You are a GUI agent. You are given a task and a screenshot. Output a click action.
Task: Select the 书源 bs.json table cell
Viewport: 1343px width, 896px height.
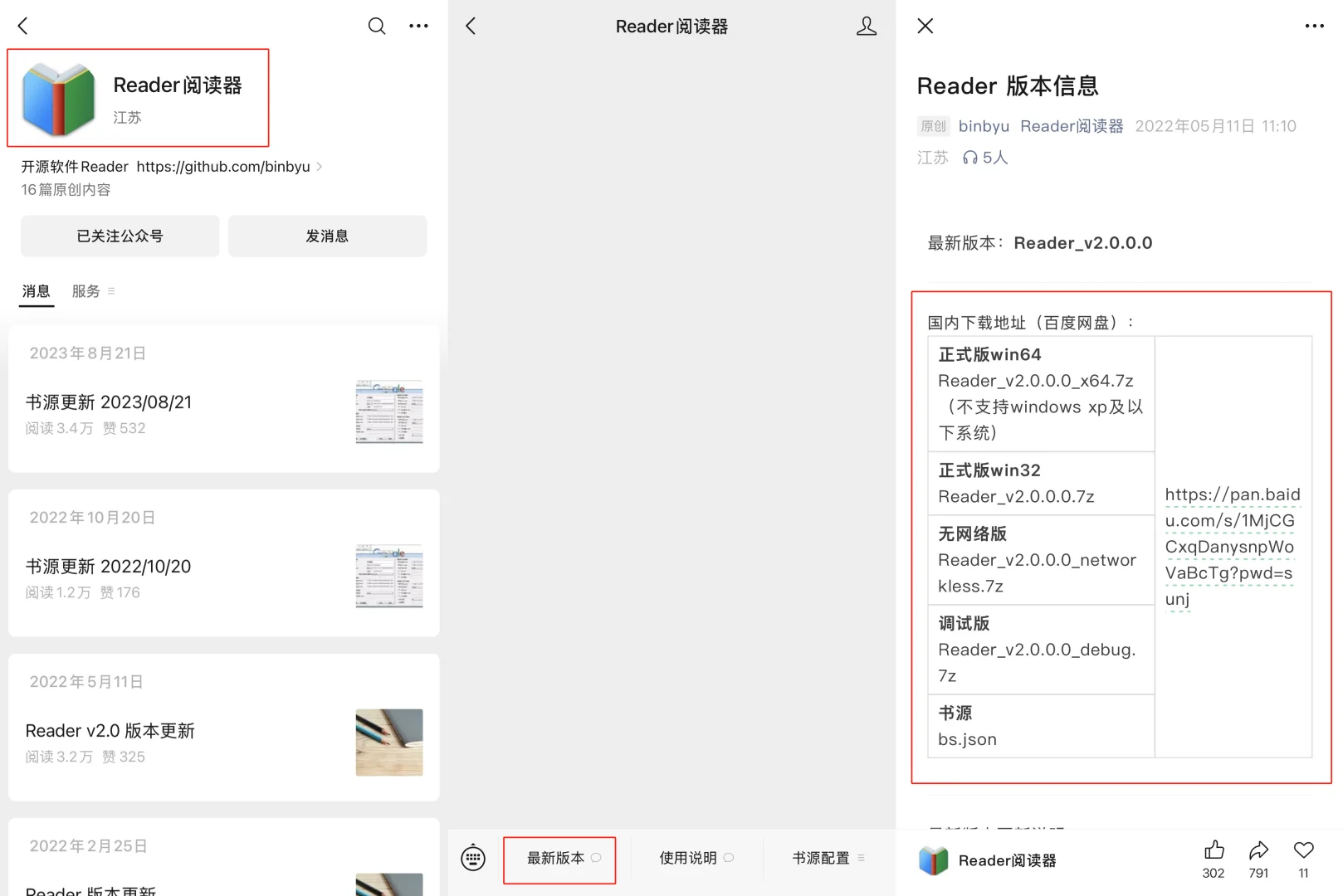[x=1041, y=726]
